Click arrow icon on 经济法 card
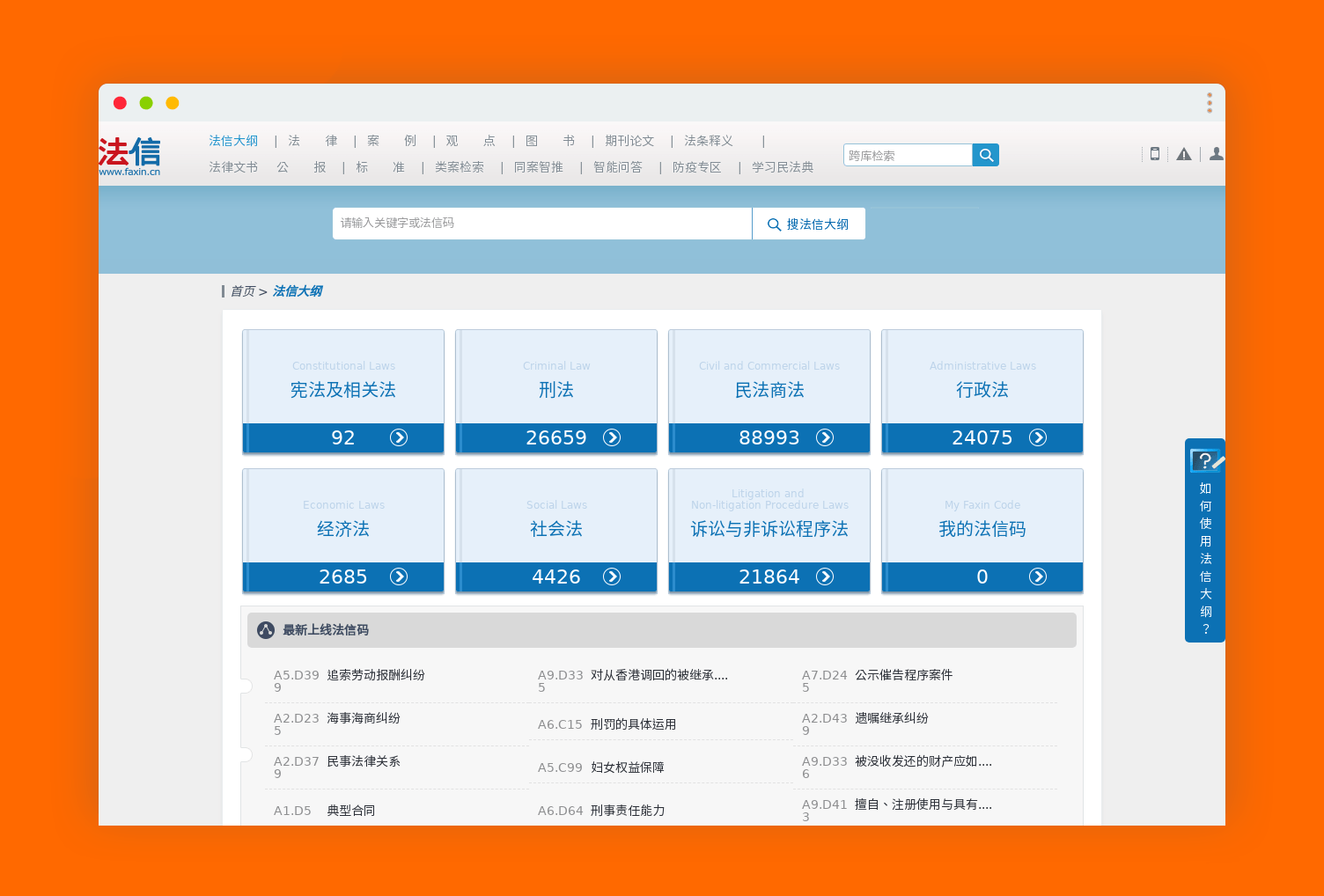 pos(399,577)
